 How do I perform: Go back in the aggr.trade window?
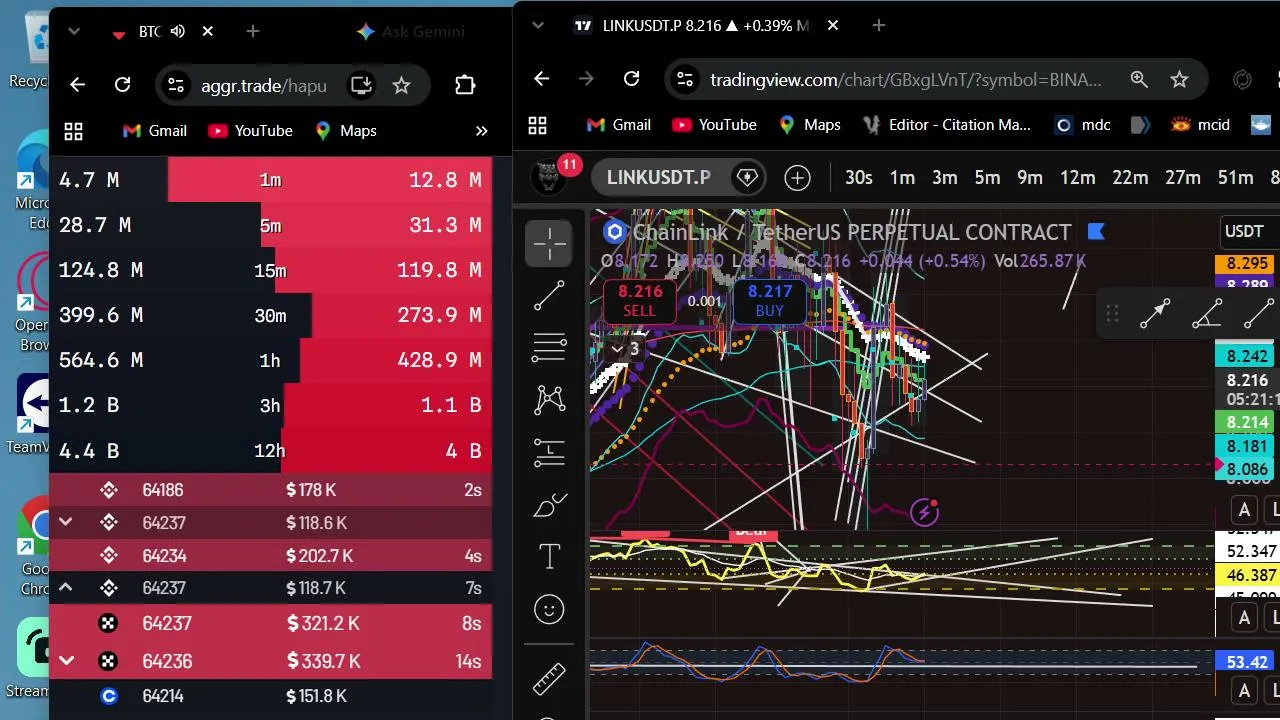[x=78, y=86]
